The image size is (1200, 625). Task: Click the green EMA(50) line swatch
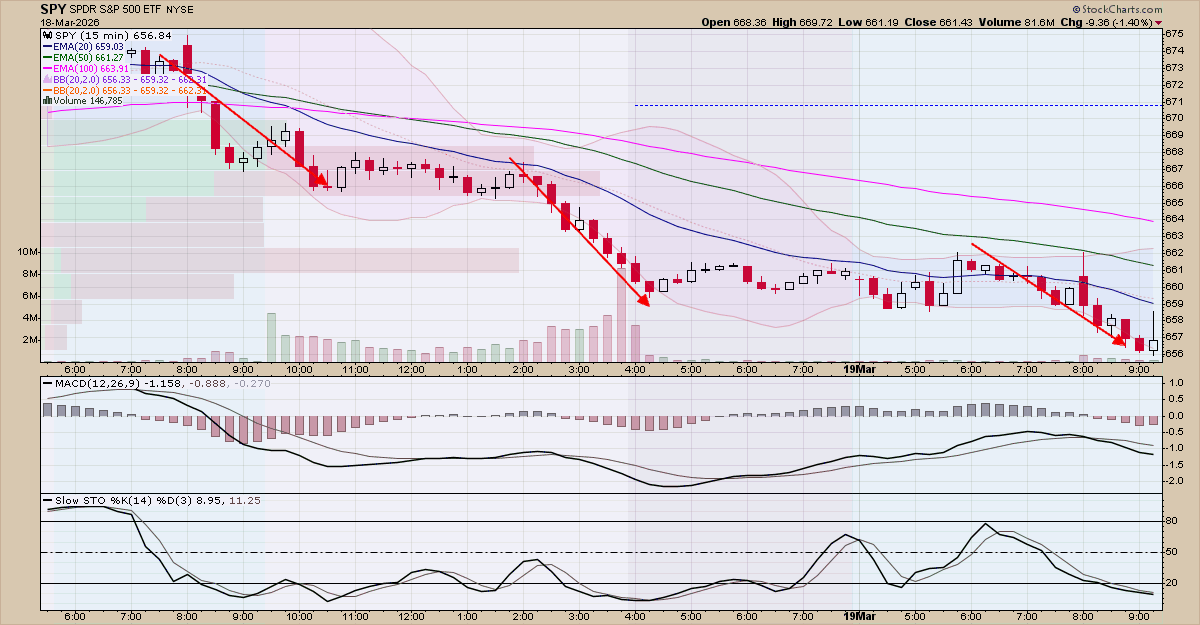[x=46, y=57]
